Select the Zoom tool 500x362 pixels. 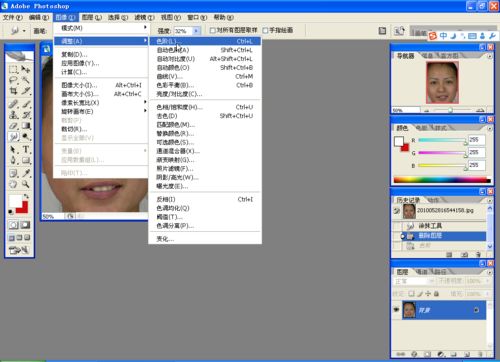26,184
